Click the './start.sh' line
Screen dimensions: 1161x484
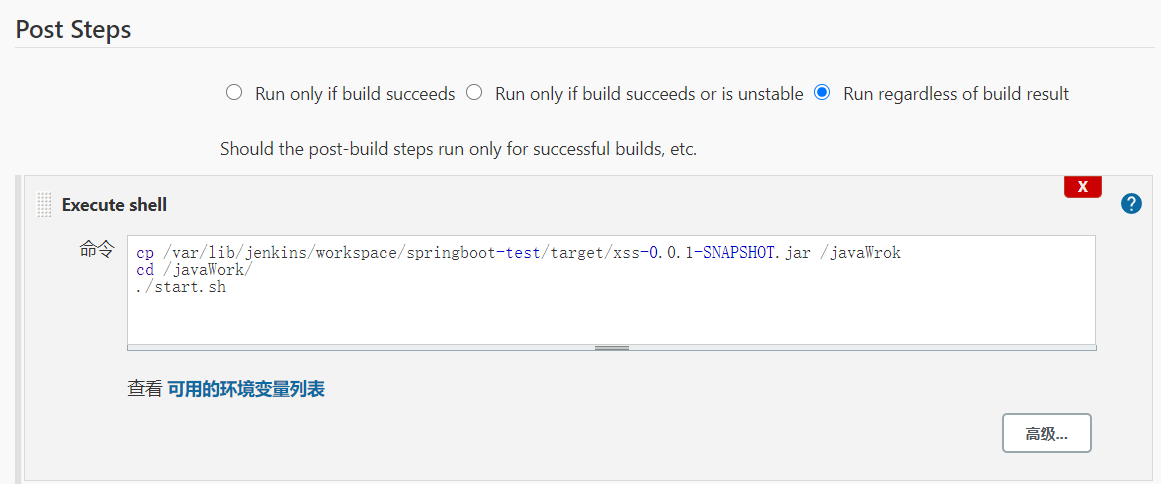pos(181,287)
